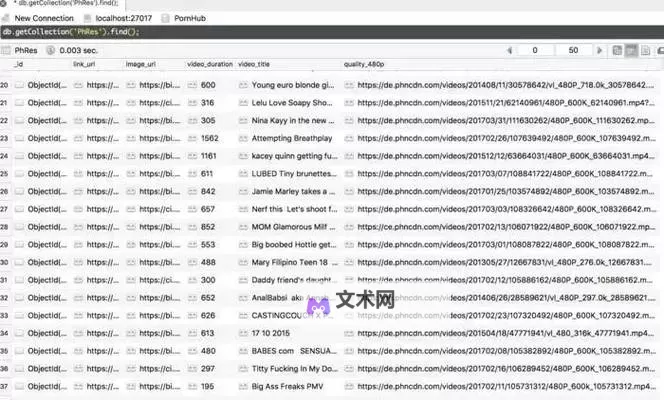This screenshot has width=664, height=400.
Task: Click the image_url string icon in row 25
Action: 131,174
